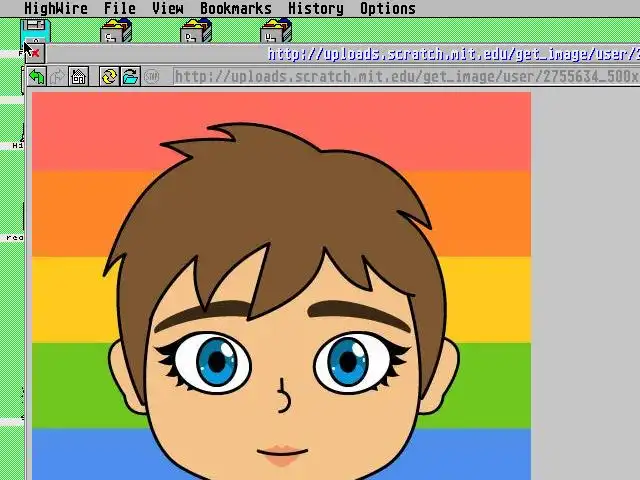640x480 pixels.
Task: Open the D drive desktop icon
Action: [x=196, y=31]
